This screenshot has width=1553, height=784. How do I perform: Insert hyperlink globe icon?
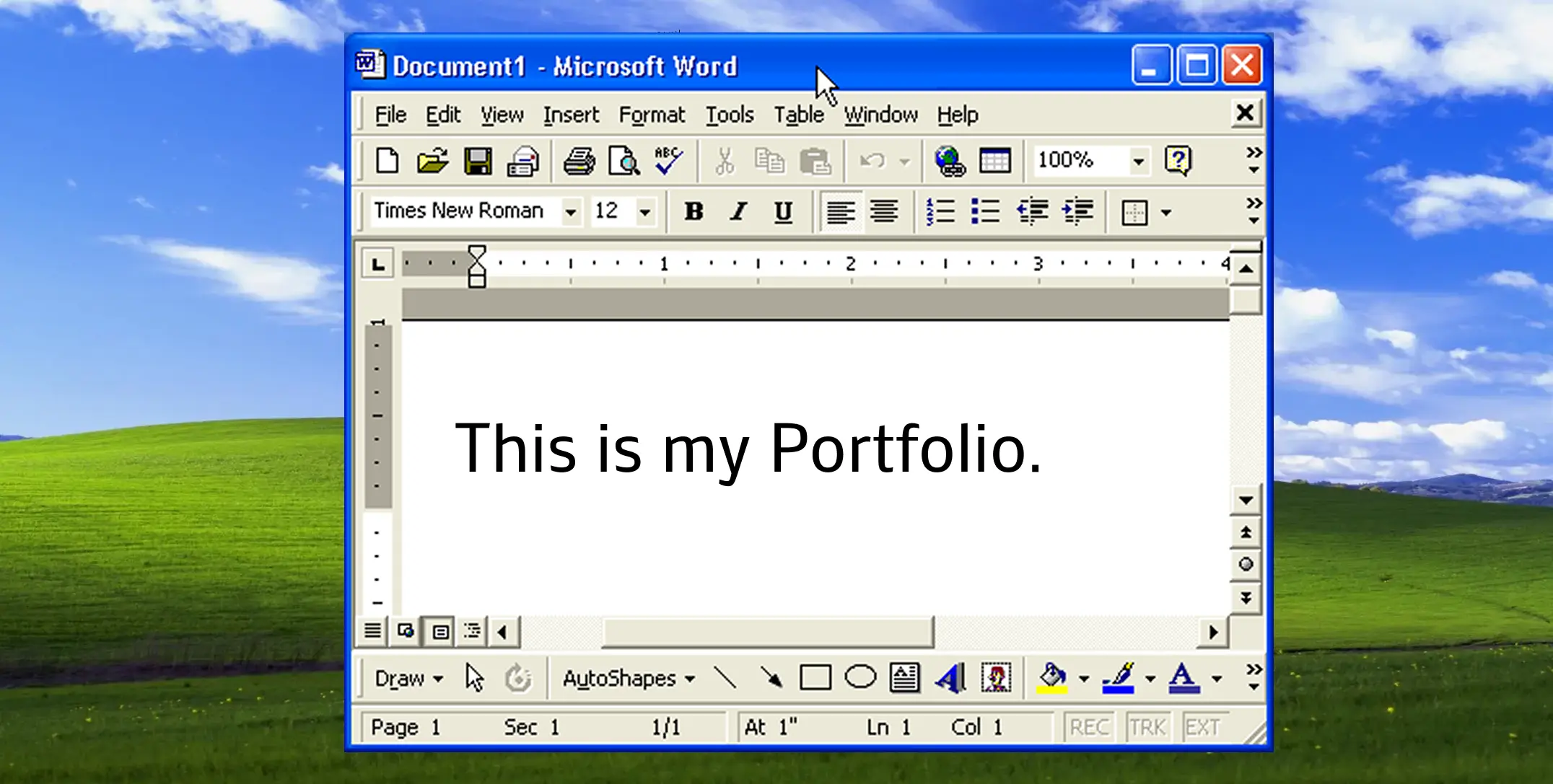click(x=950, y=161)
